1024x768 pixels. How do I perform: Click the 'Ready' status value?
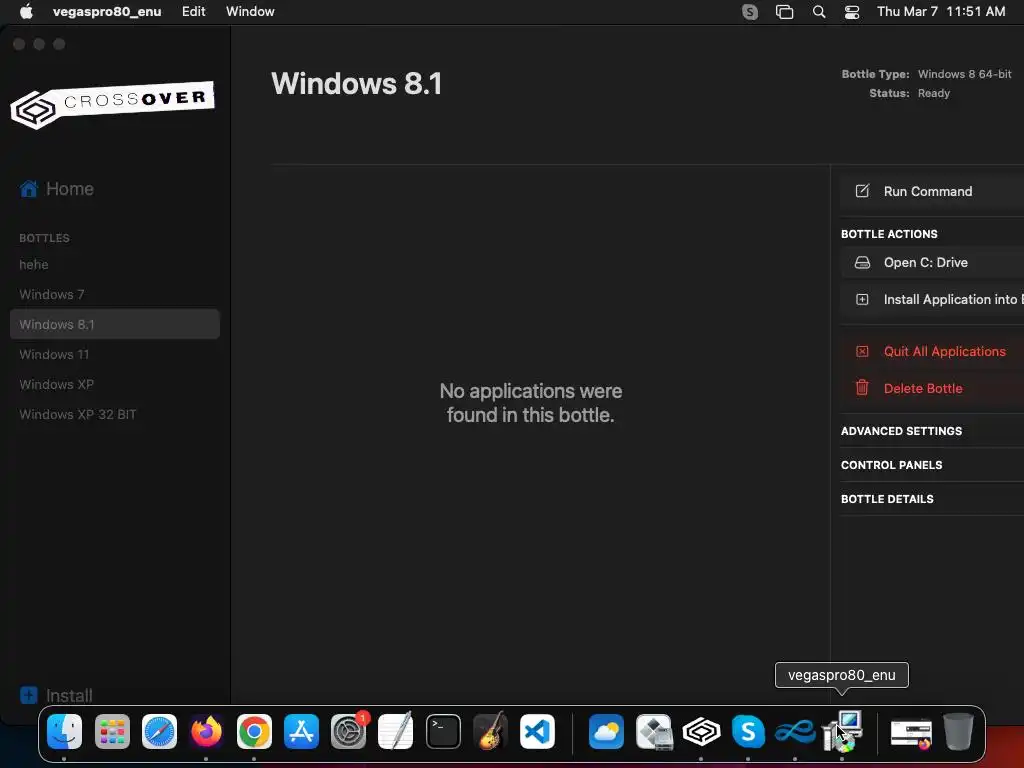coord(934,93)
